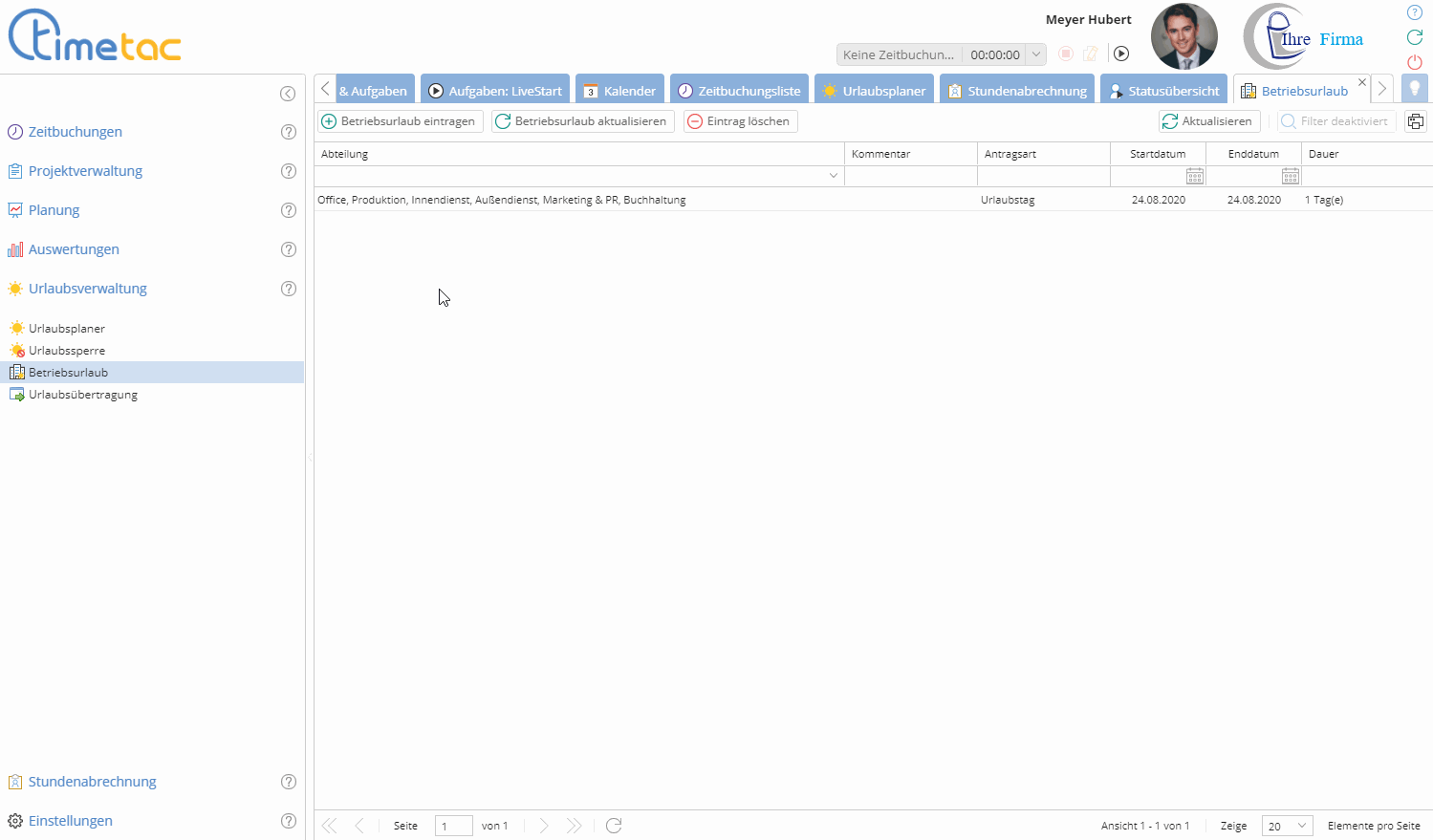
Task: Click the red power logout icon
Action: 1415,62
